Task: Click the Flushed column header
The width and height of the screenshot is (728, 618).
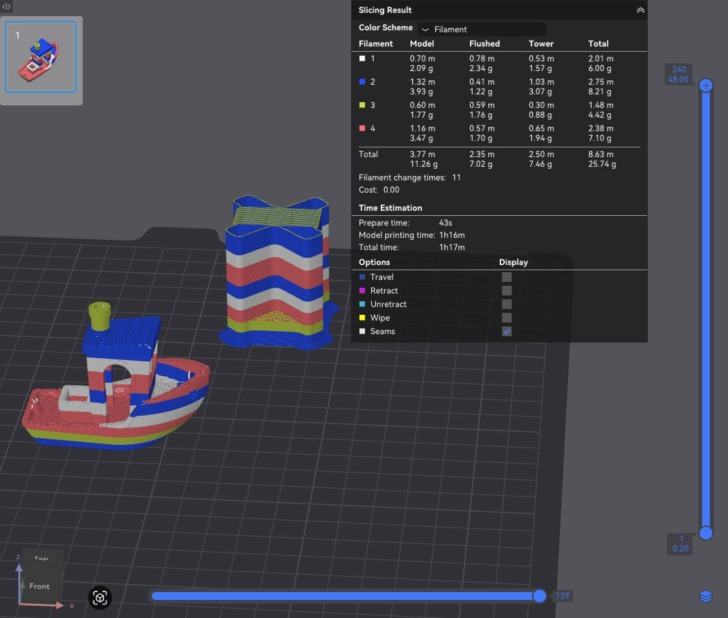Action: (484, 44)
